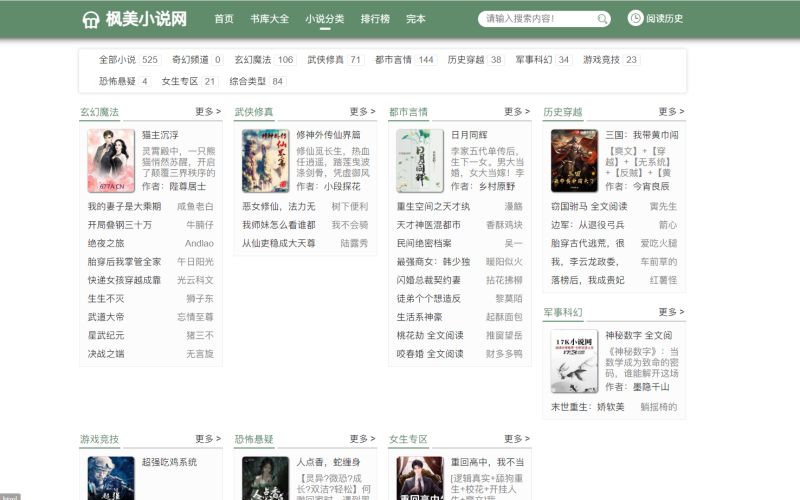Open the 日月同辉 book cover
The width and height of the screenshot is (800, 500).
coord(420,161)
